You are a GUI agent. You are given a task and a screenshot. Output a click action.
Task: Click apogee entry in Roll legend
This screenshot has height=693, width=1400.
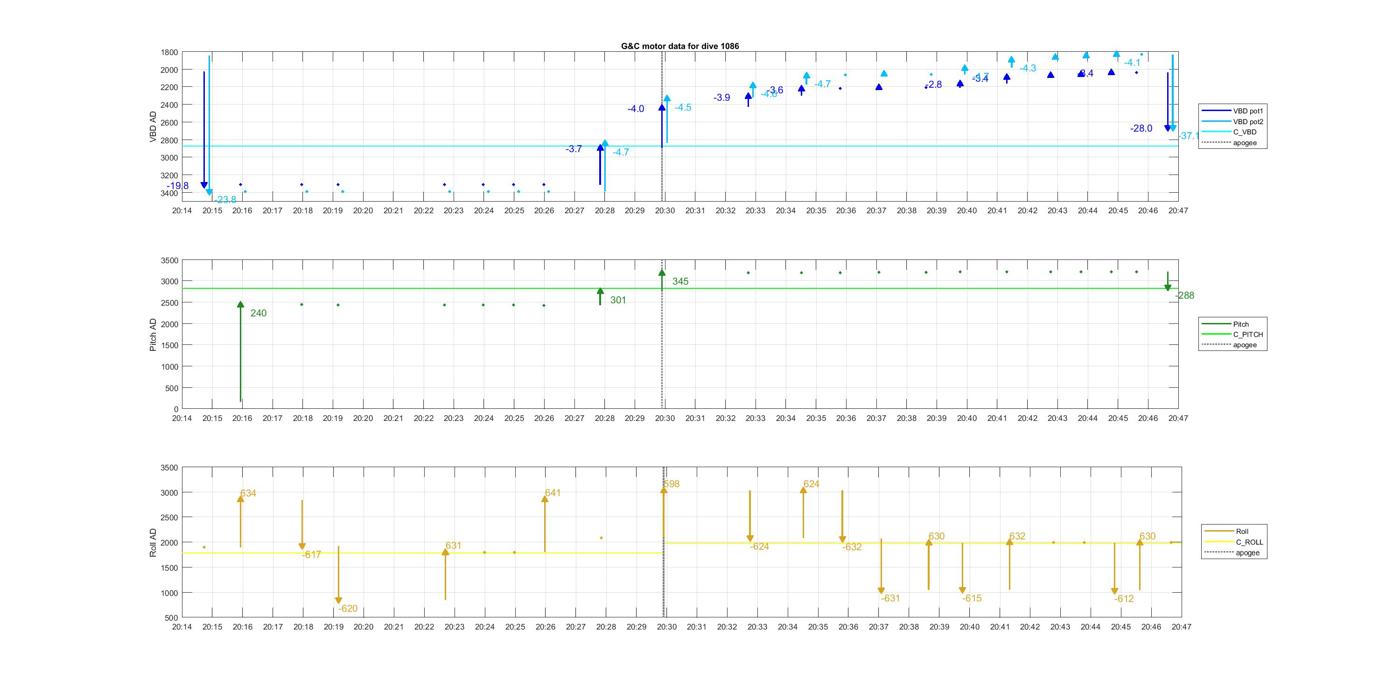pyautogui.click(x=1233, y=552)
